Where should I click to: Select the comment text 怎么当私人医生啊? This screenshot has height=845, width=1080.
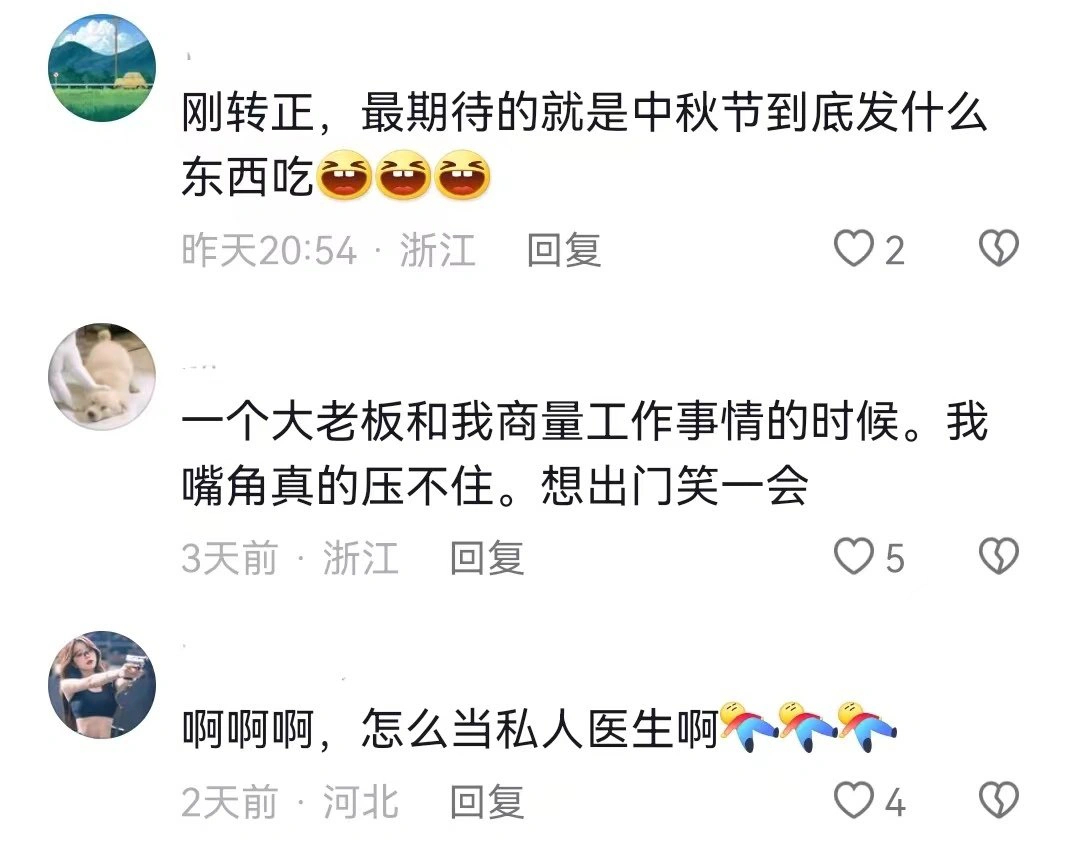point(539,729)
